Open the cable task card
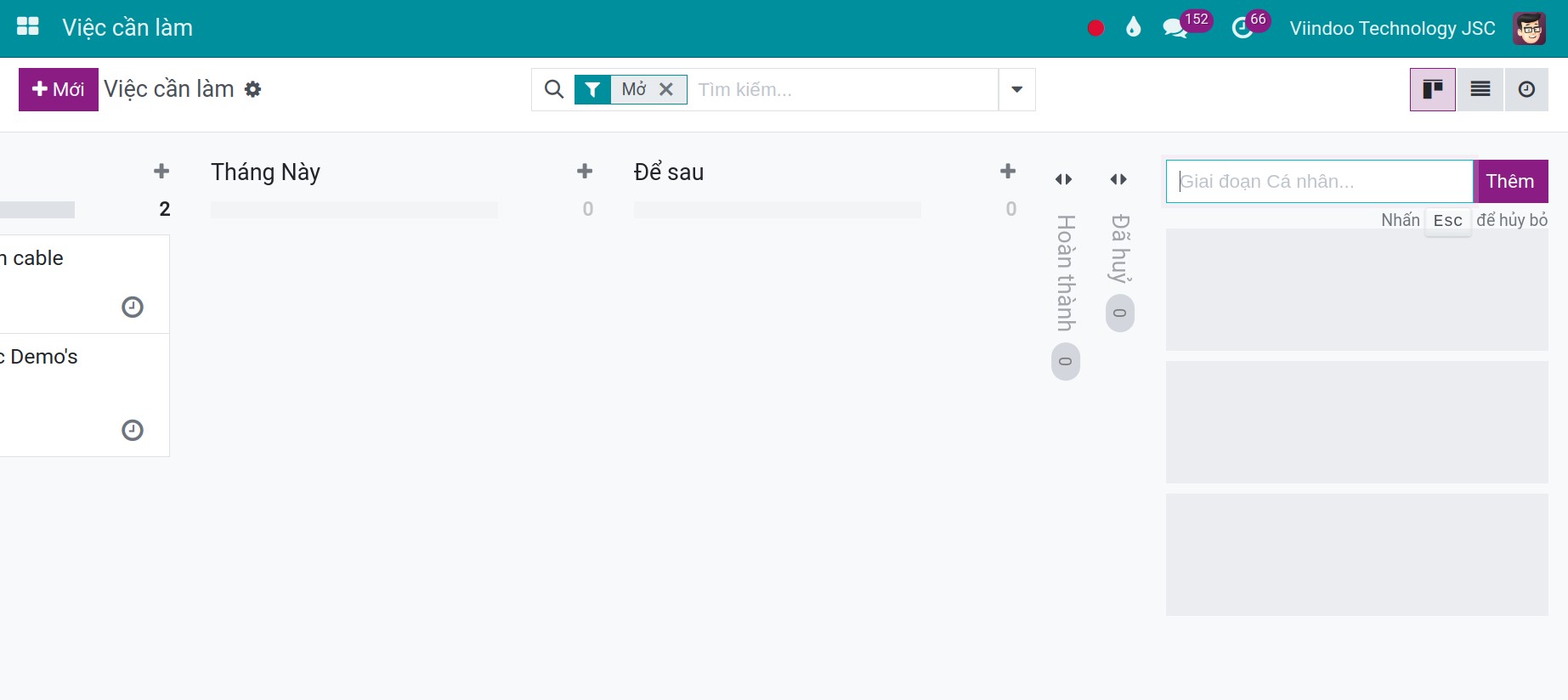 pyautogui.click(x=84, y=284)
